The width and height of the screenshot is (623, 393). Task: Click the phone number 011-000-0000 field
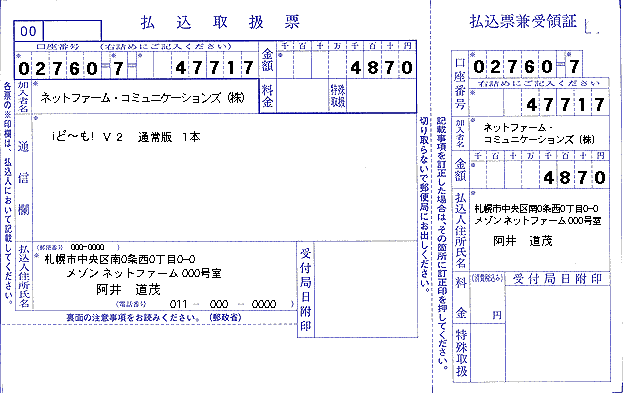(x=223, y=304)
